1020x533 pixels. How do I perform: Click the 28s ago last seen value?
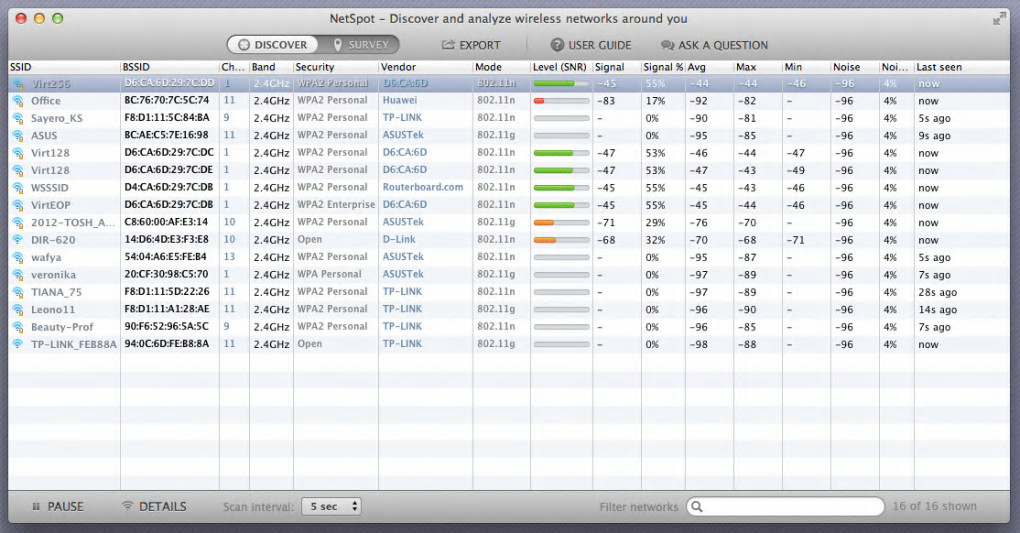tap(937, 292)
